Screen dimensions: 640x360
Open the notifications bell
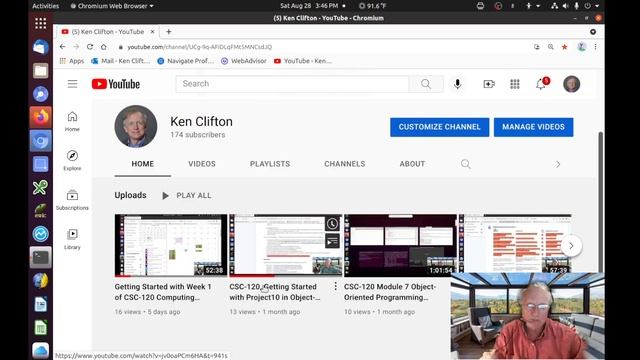[x=541, y=84]
